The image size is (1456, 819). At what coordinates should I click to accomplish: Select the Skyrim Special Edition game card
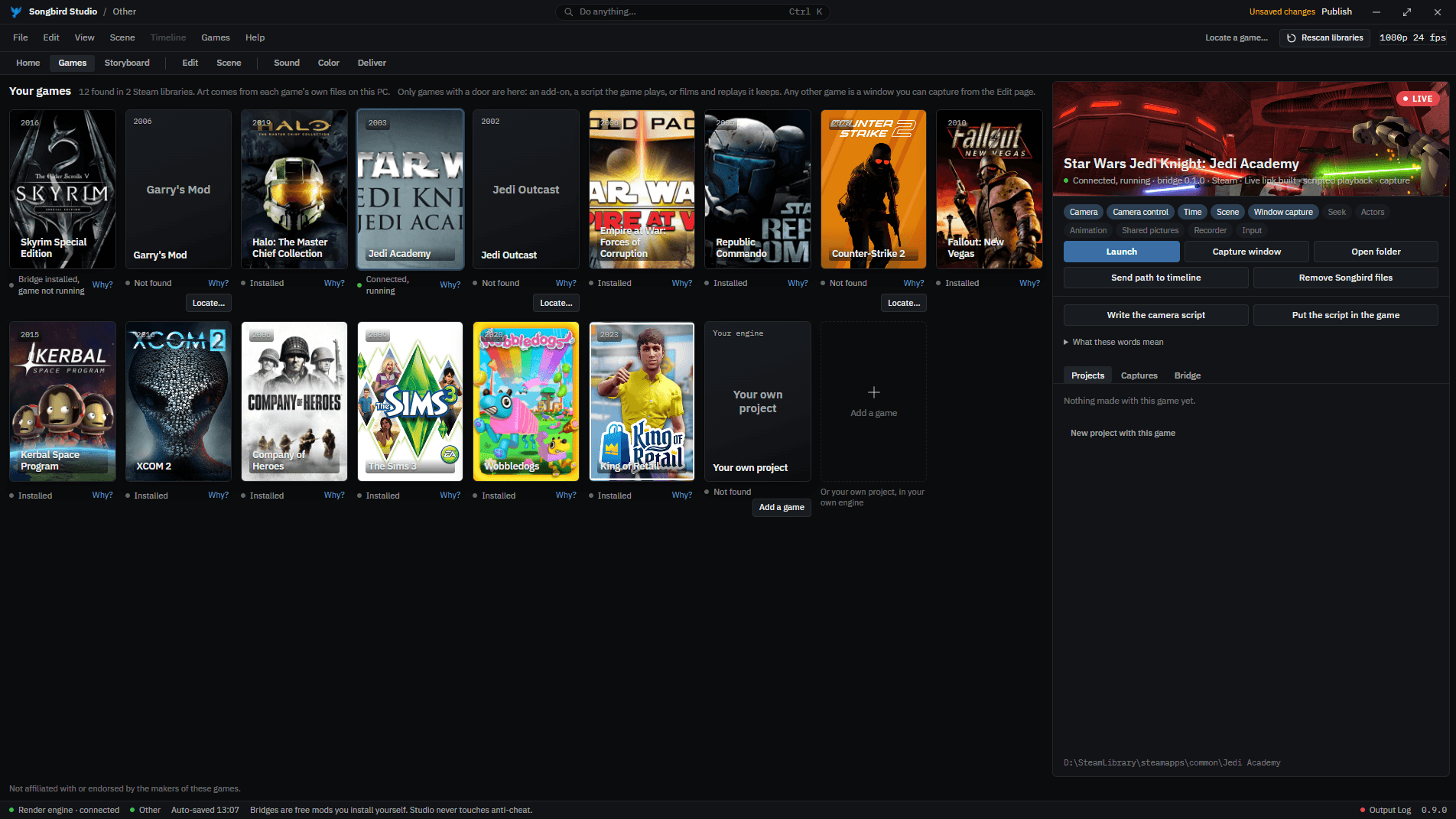point(63,189)
